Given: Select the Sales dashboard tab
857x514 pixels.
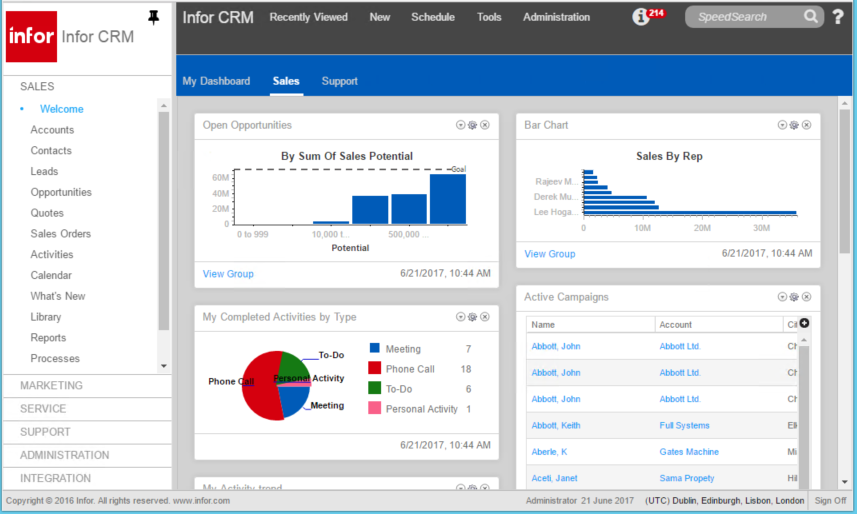Looking at the screenshot, I should click(286, 81).
